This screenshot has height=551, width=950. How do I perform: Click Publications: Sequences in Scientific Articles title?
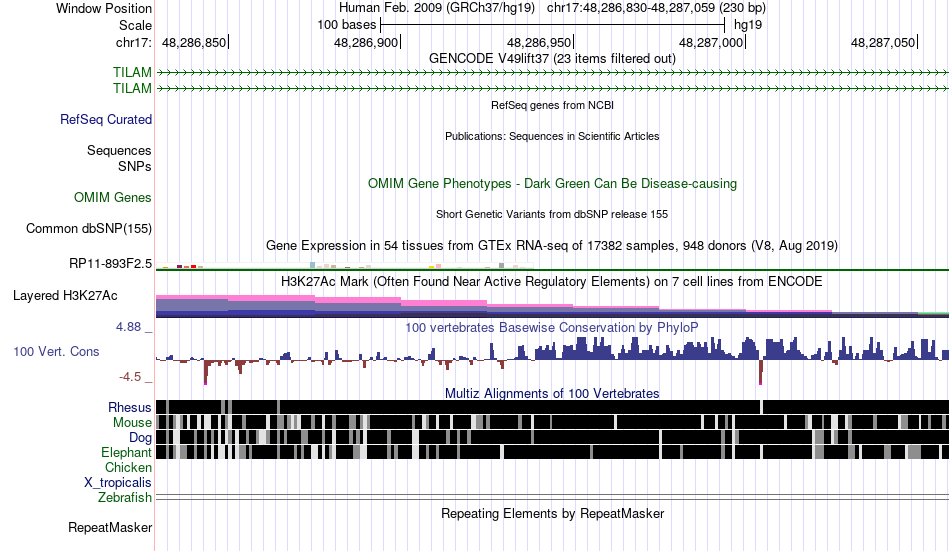click(552, 136)
